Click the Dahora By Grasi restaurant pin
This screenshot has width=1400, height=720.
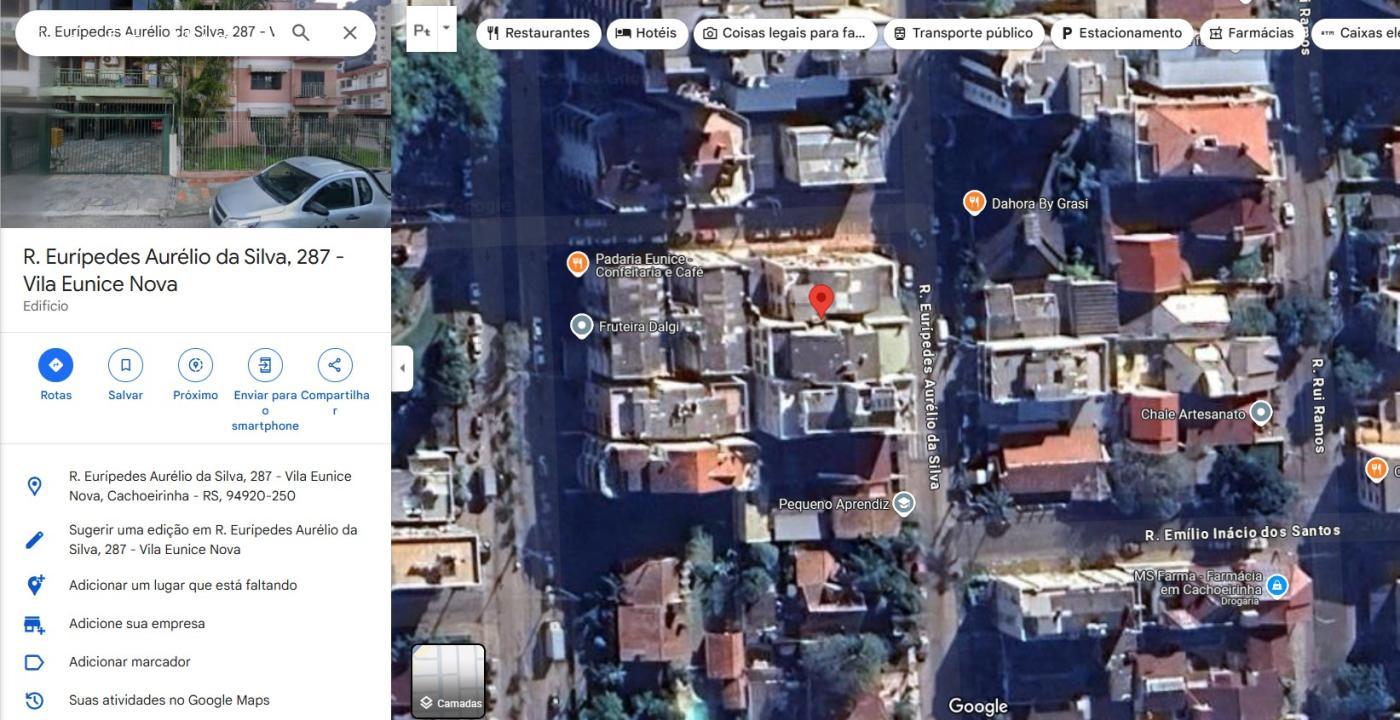click(x=974, y=202)
